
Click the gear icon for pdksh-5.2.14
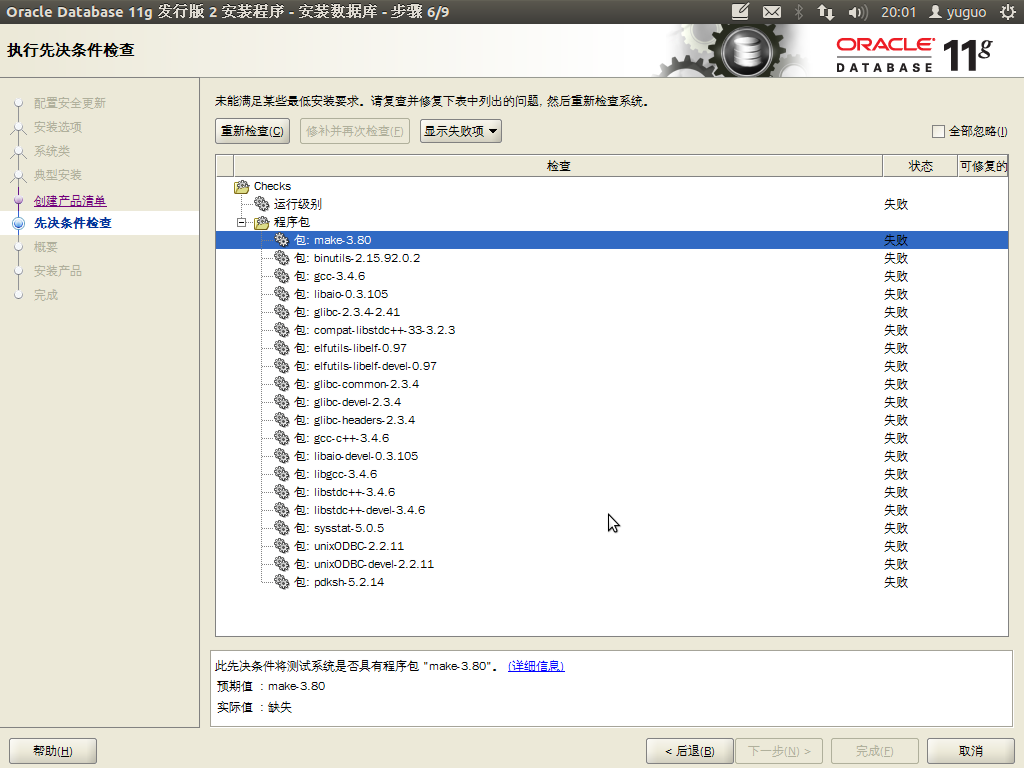pyautogui.click(x=281, y=581)
